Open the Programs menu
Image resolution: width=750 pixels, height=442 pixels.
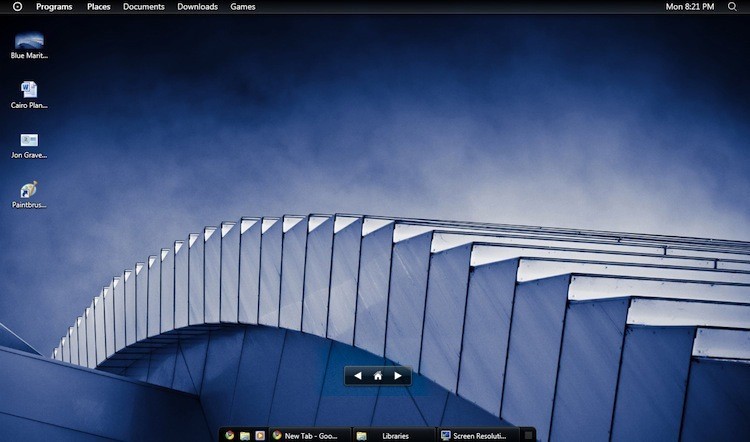coord(54,7)
